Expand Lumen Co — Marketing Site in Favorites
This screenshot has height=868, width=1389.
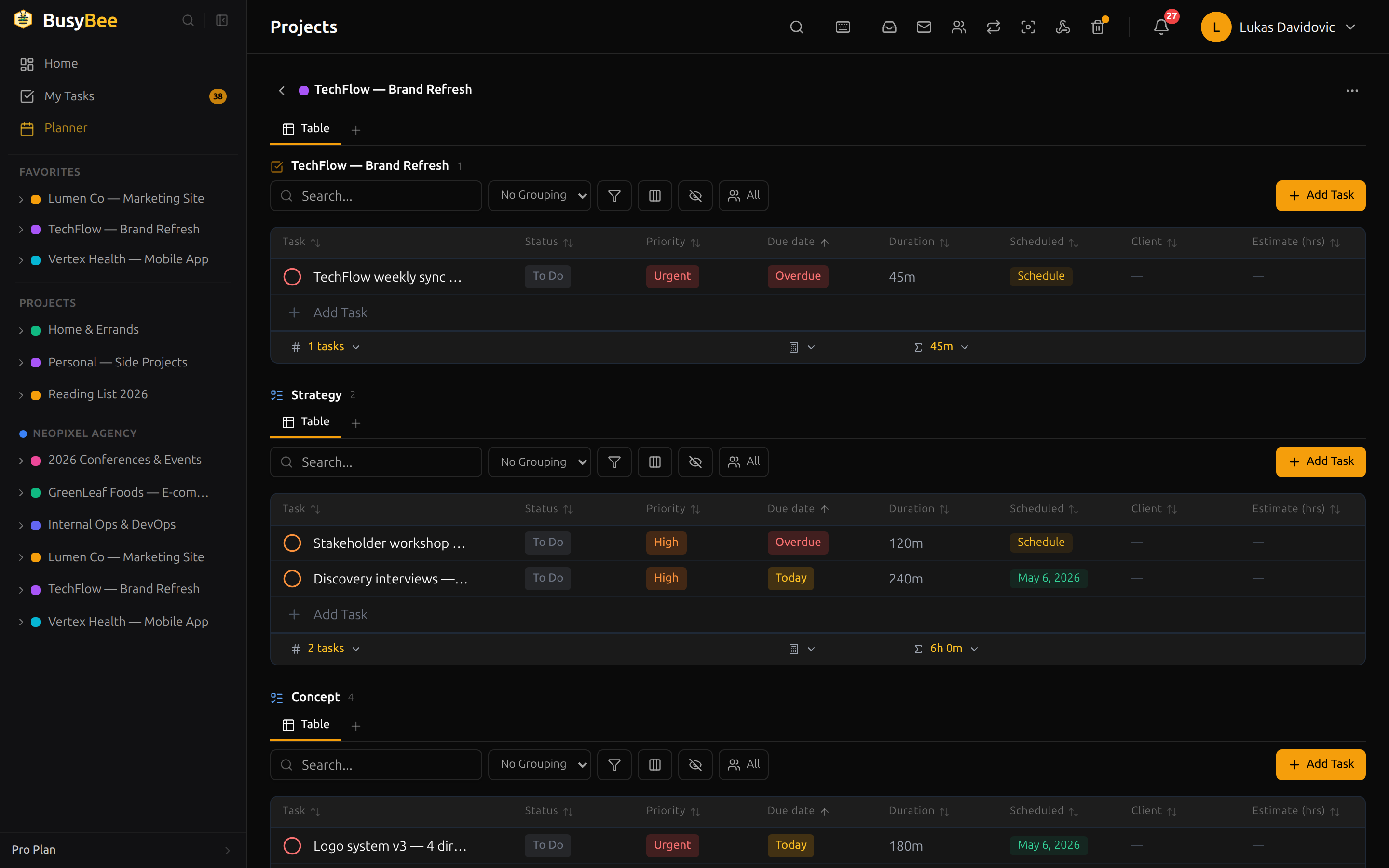coord(21,199)
